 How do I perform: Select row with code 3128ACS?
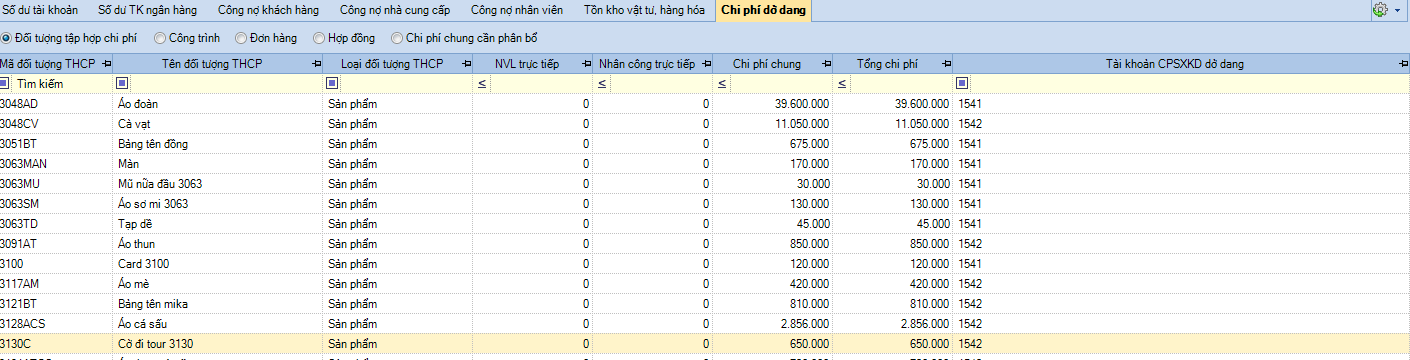coord(705,324)
